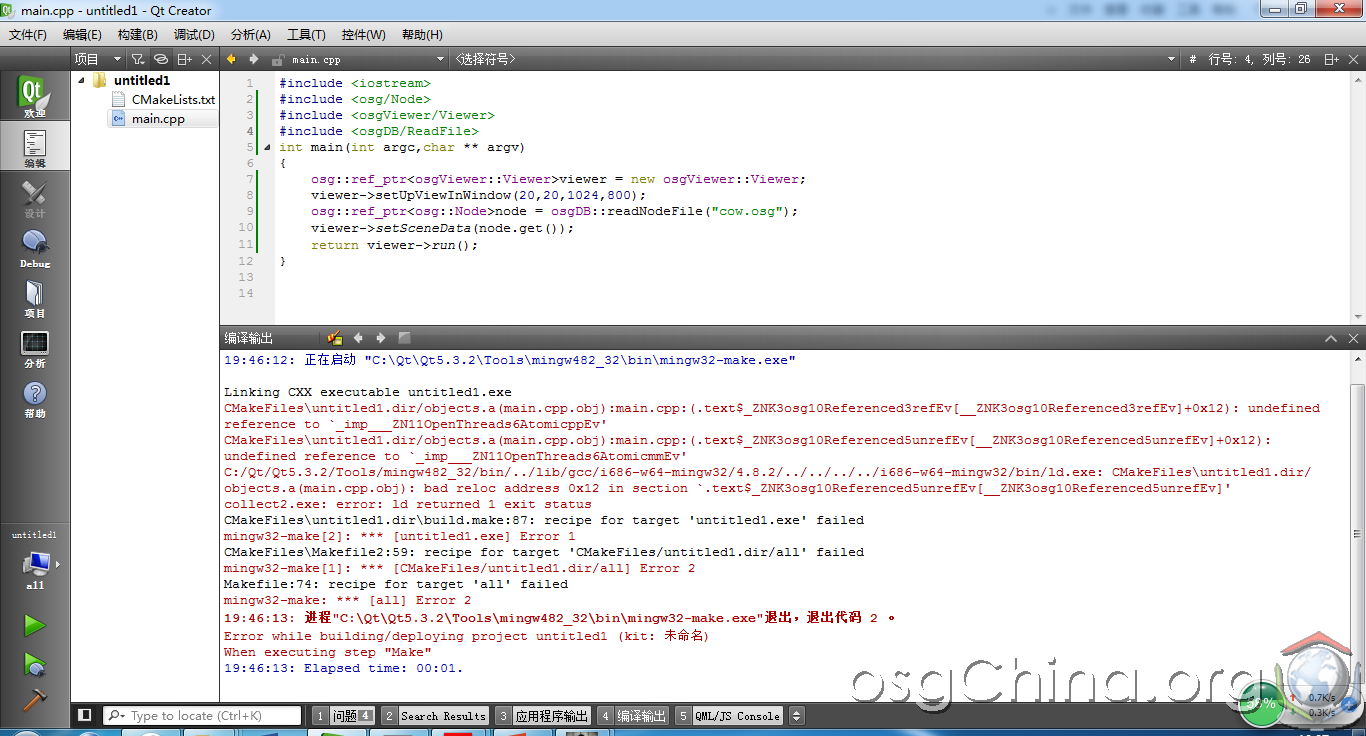Go to next item in compile output
Screen dimensions: 1366x736
click(x=380, y=338)
